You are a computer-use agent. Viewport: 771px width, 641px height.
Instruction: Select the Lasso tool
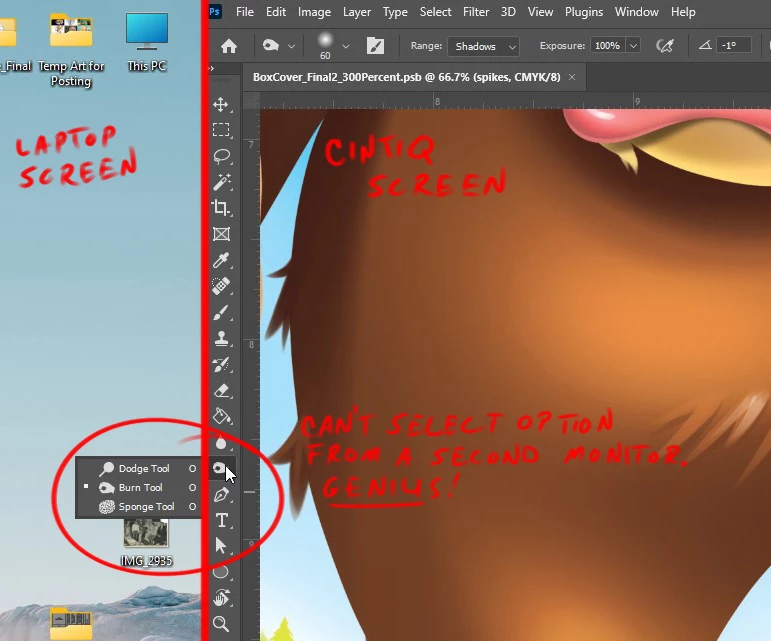point(221,156)
